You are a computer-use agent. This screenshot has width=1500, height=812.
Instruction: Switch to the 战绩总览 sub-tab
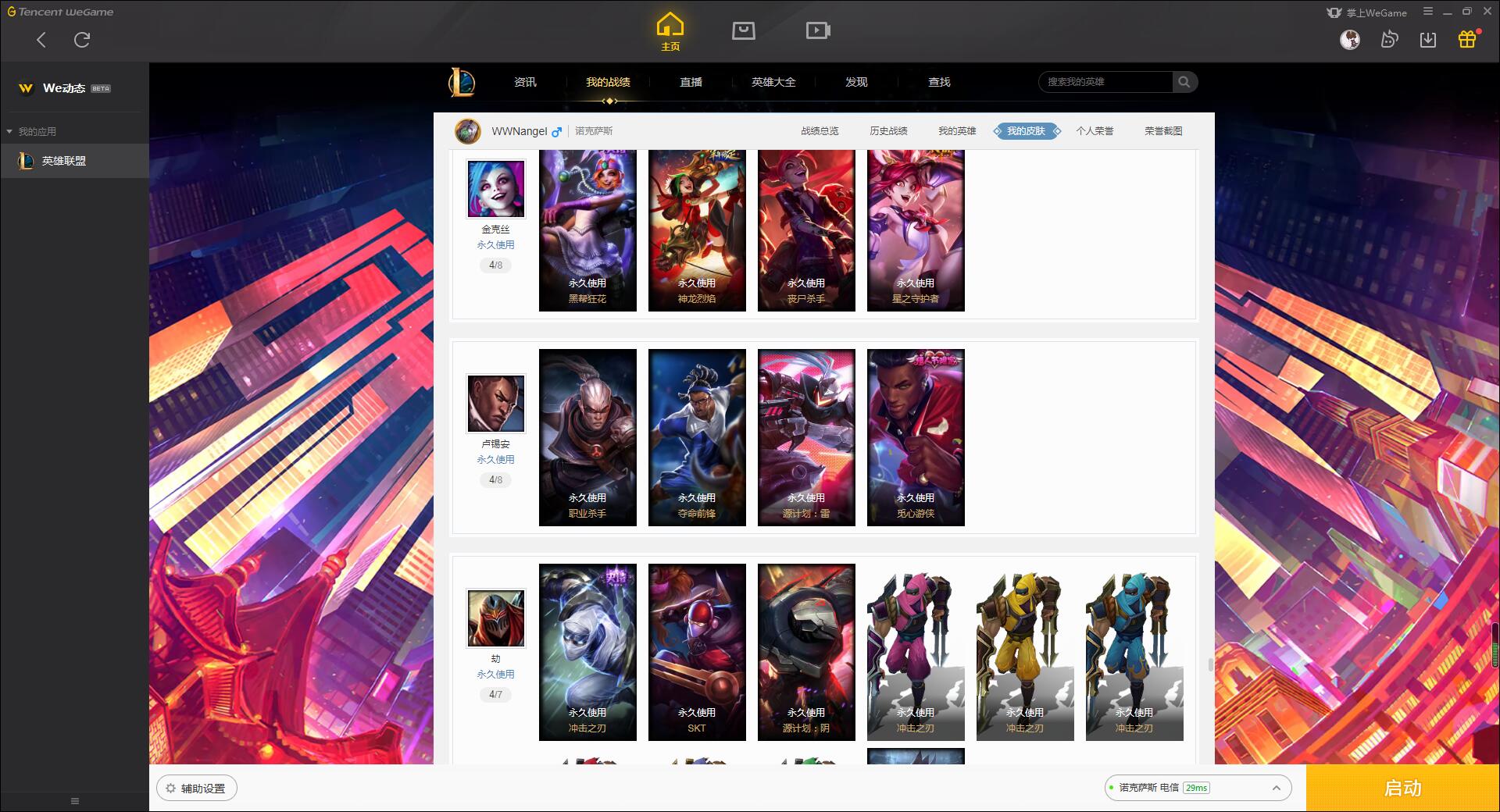(820, 131)
